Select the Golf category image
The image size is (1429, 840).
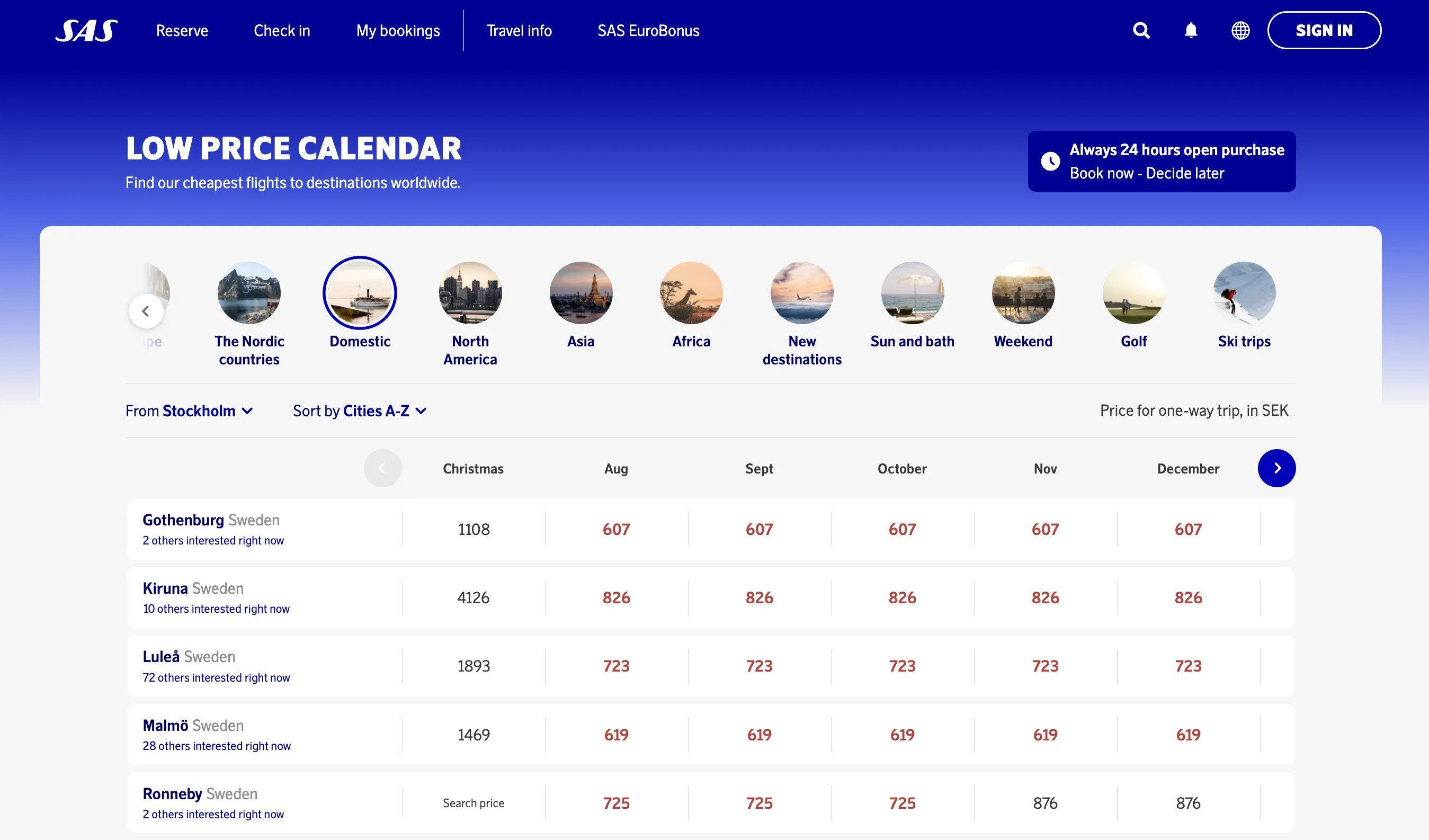(1133, 293)
